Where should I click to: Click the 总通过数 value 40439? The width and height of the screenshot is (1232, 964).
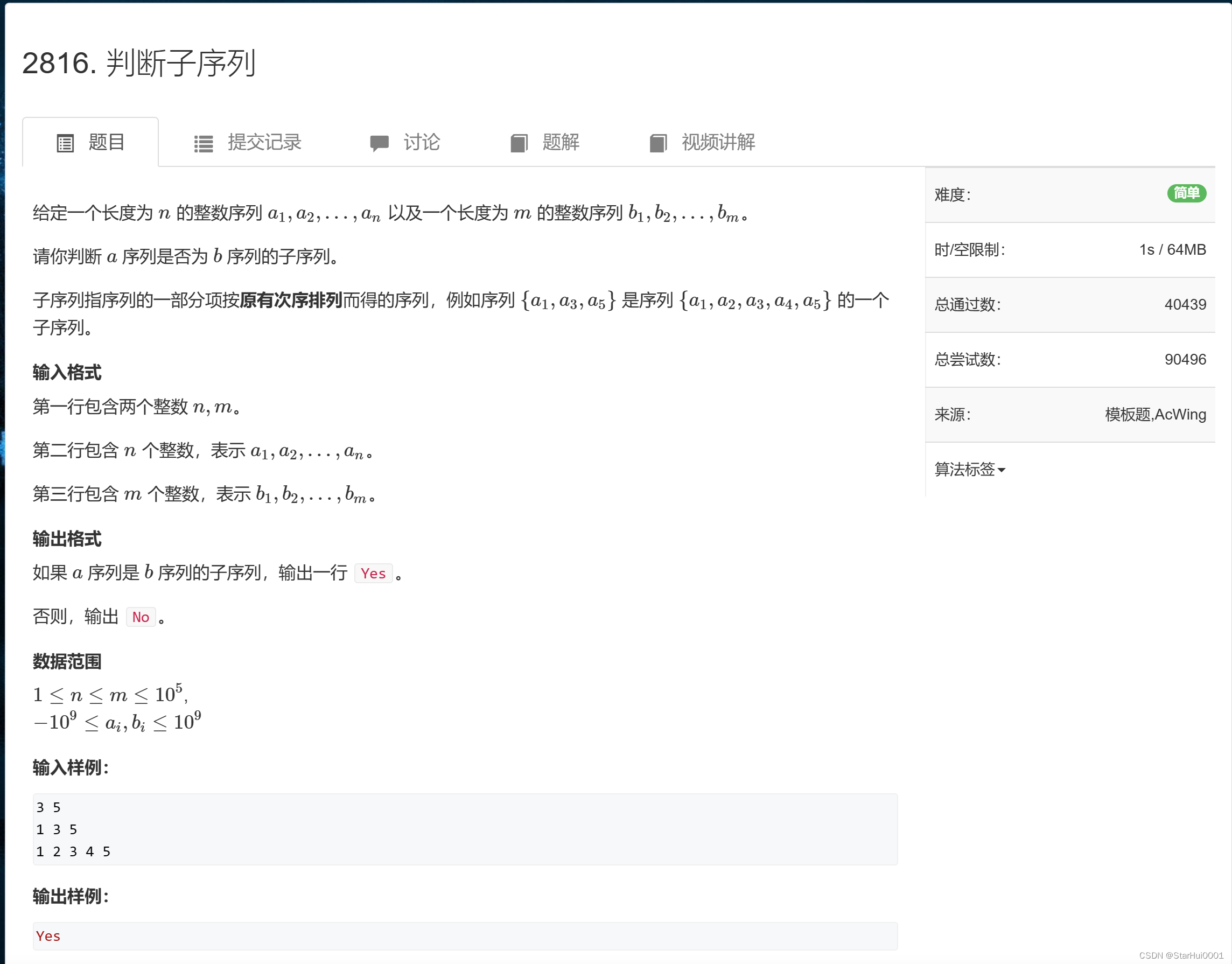coord(1185,304)
